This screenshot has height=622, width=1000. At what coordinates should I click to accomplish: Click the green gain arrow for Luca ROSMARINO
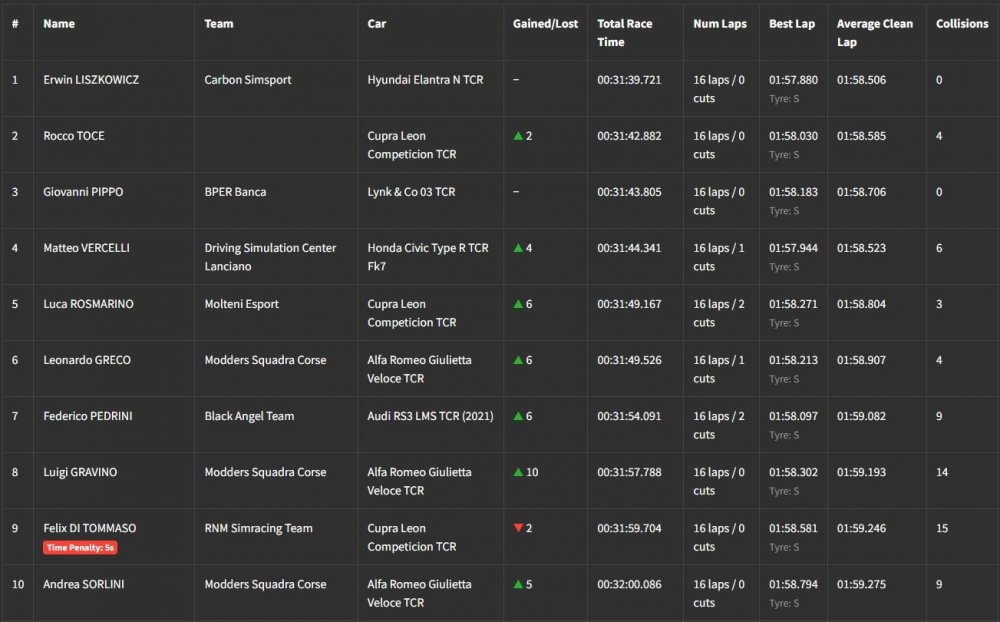518,304
